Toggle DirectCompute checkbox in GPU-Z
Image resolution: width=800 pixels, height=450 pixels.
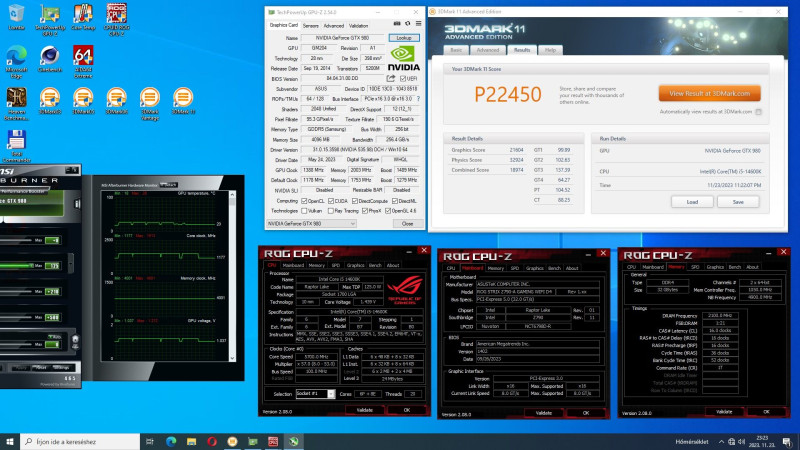click(x=355, y=201)
